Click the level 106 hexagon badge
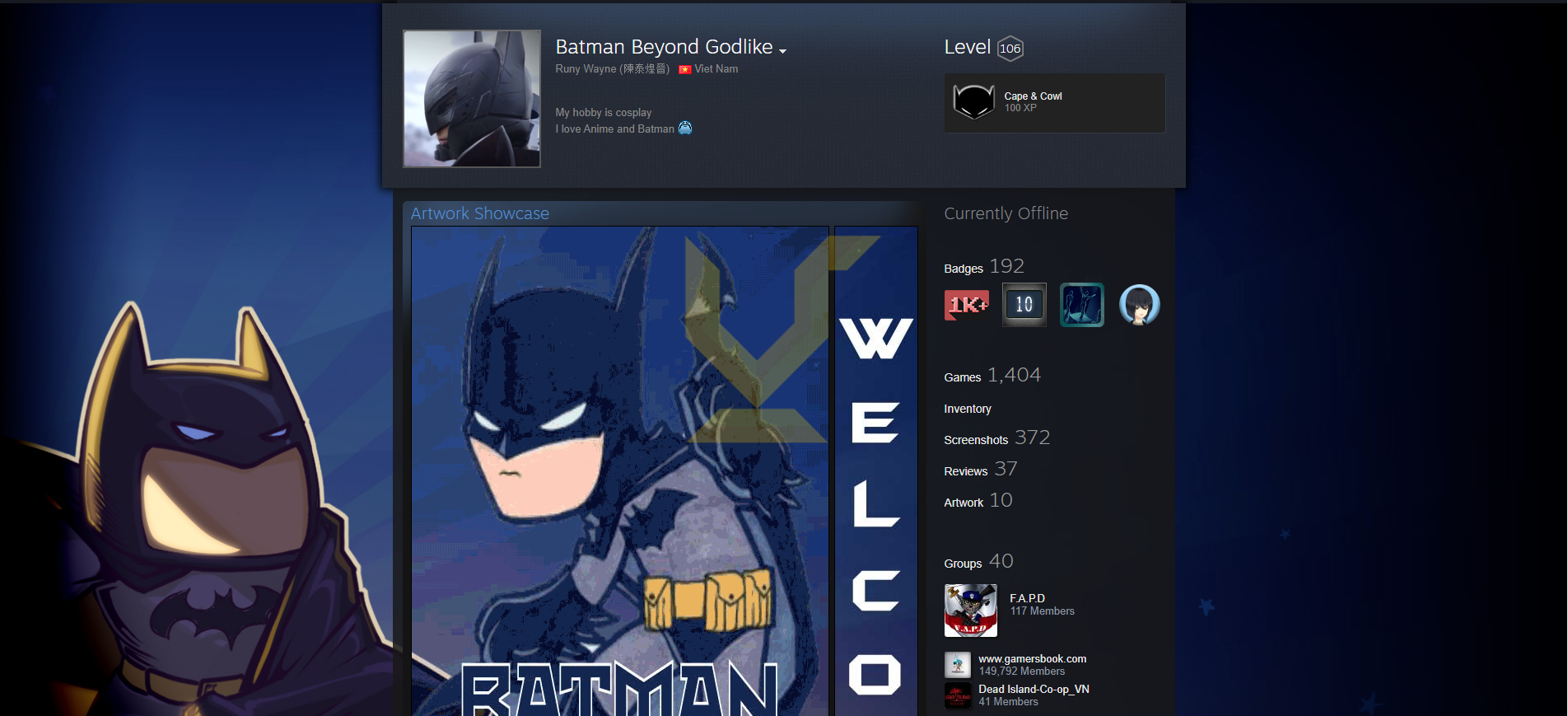 tap(1010, 49)
